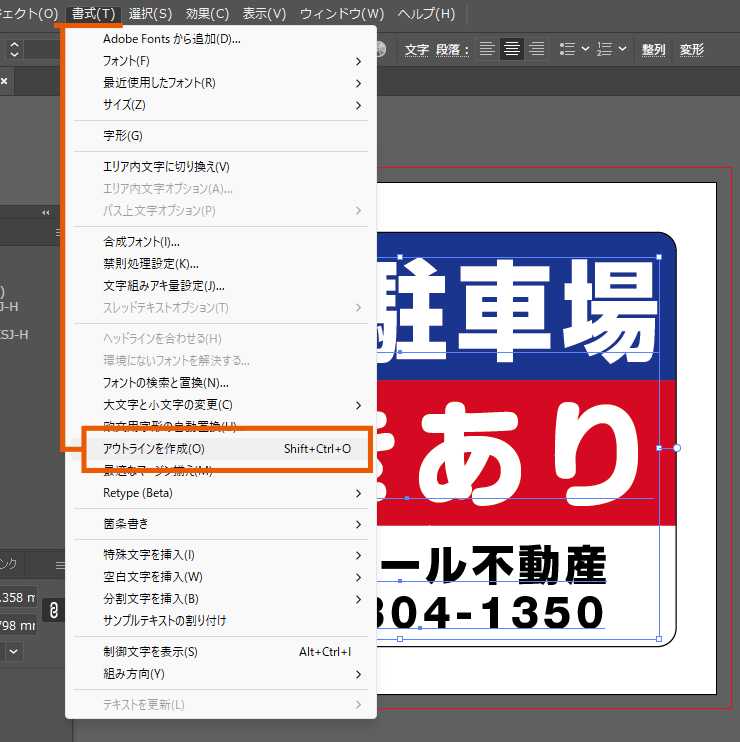Expand 特殊文字を挿入(I) submenu
Viewport: 740px width, 742px height.
click(x=220, y=555)
